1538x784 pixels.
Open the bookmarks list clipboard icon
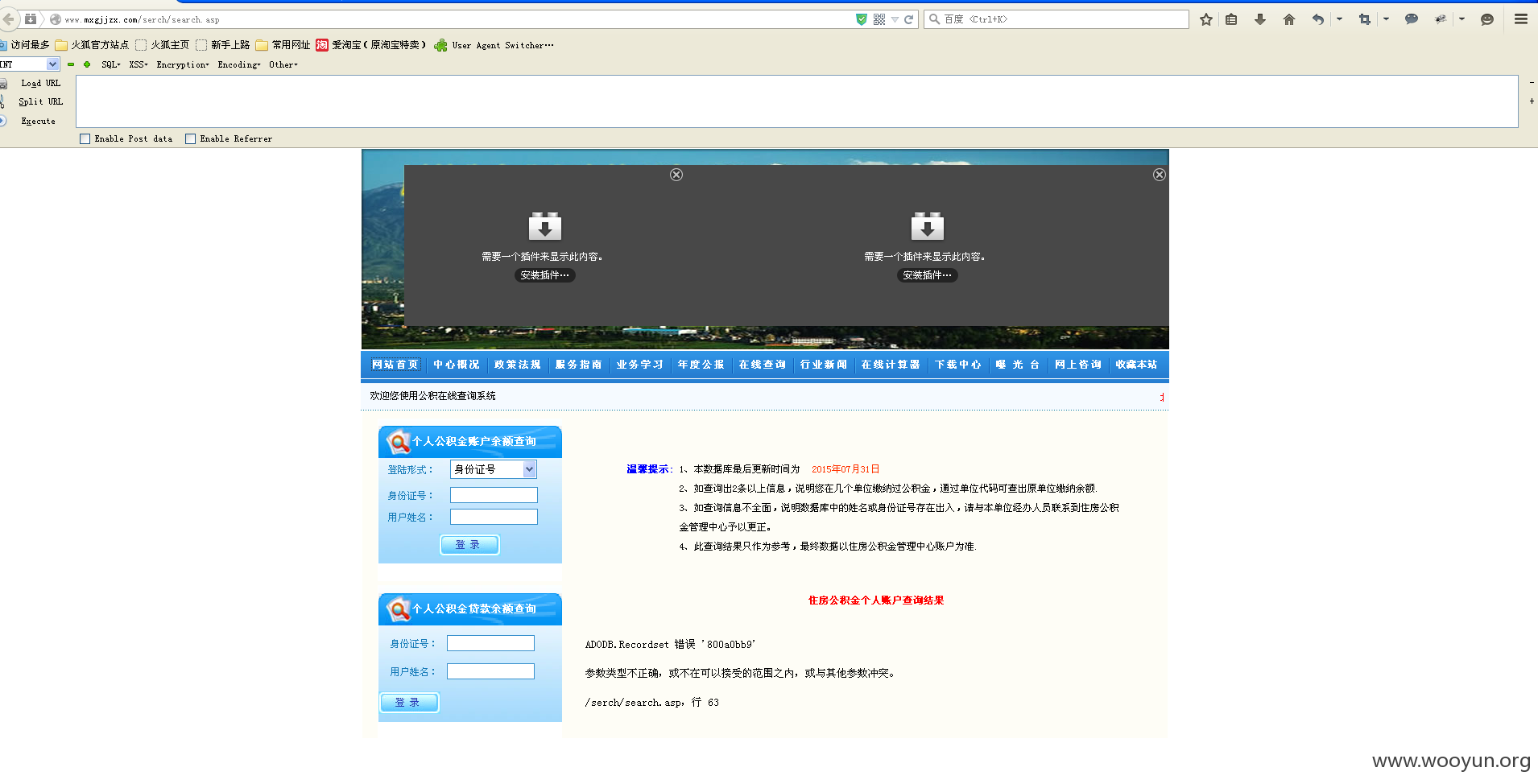pos(1231,19)
